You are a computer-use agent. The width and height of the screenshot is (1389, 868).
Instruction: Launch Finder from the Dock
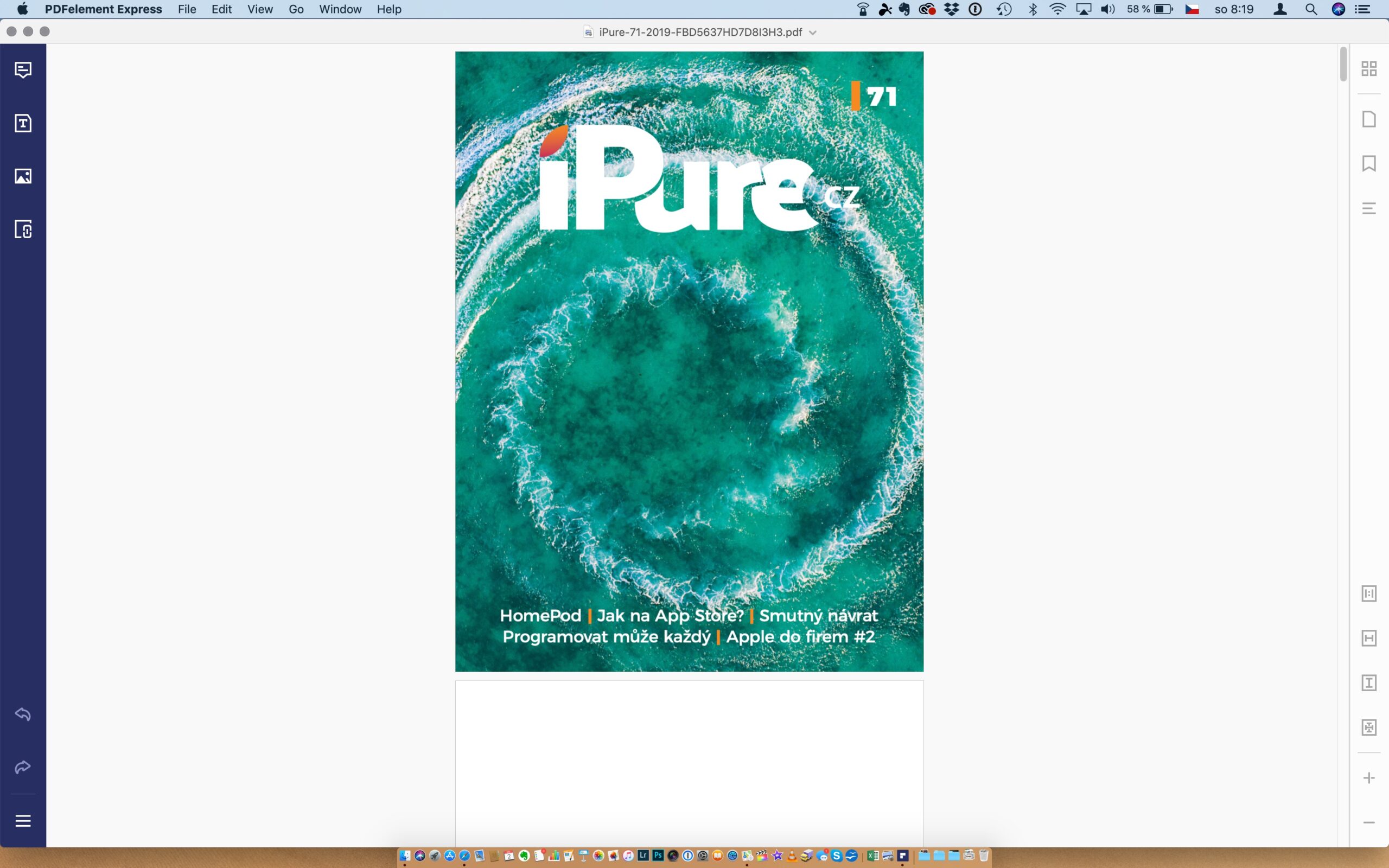pyautogui.click(x=405, y=856)
